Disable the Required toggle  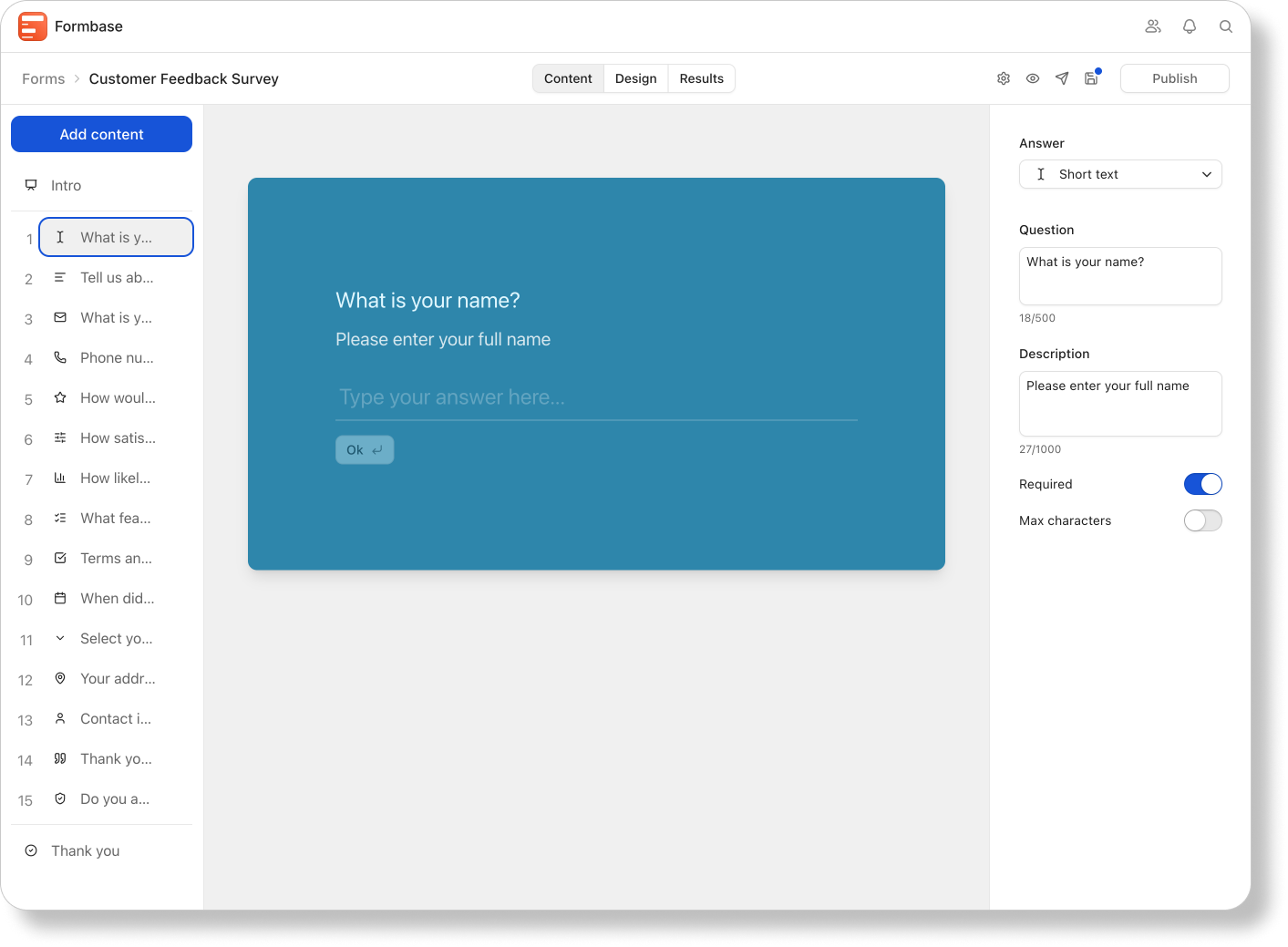(1202, 484)
